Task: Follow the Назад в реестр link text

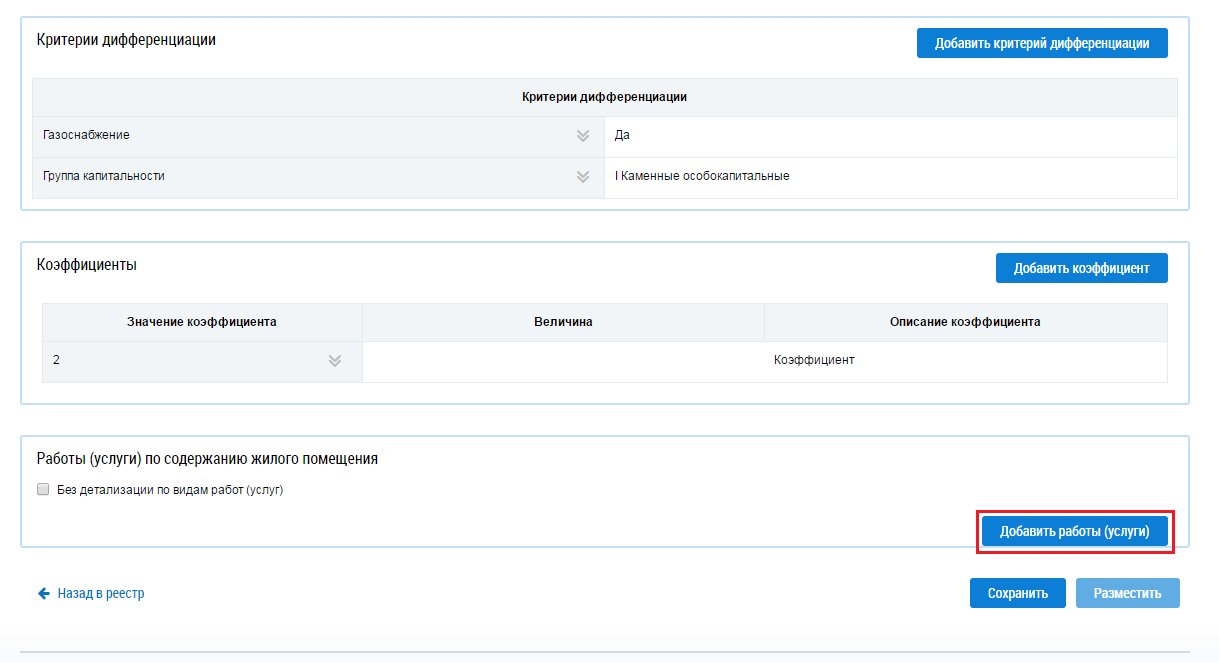Action: click(x=100, y=593)
